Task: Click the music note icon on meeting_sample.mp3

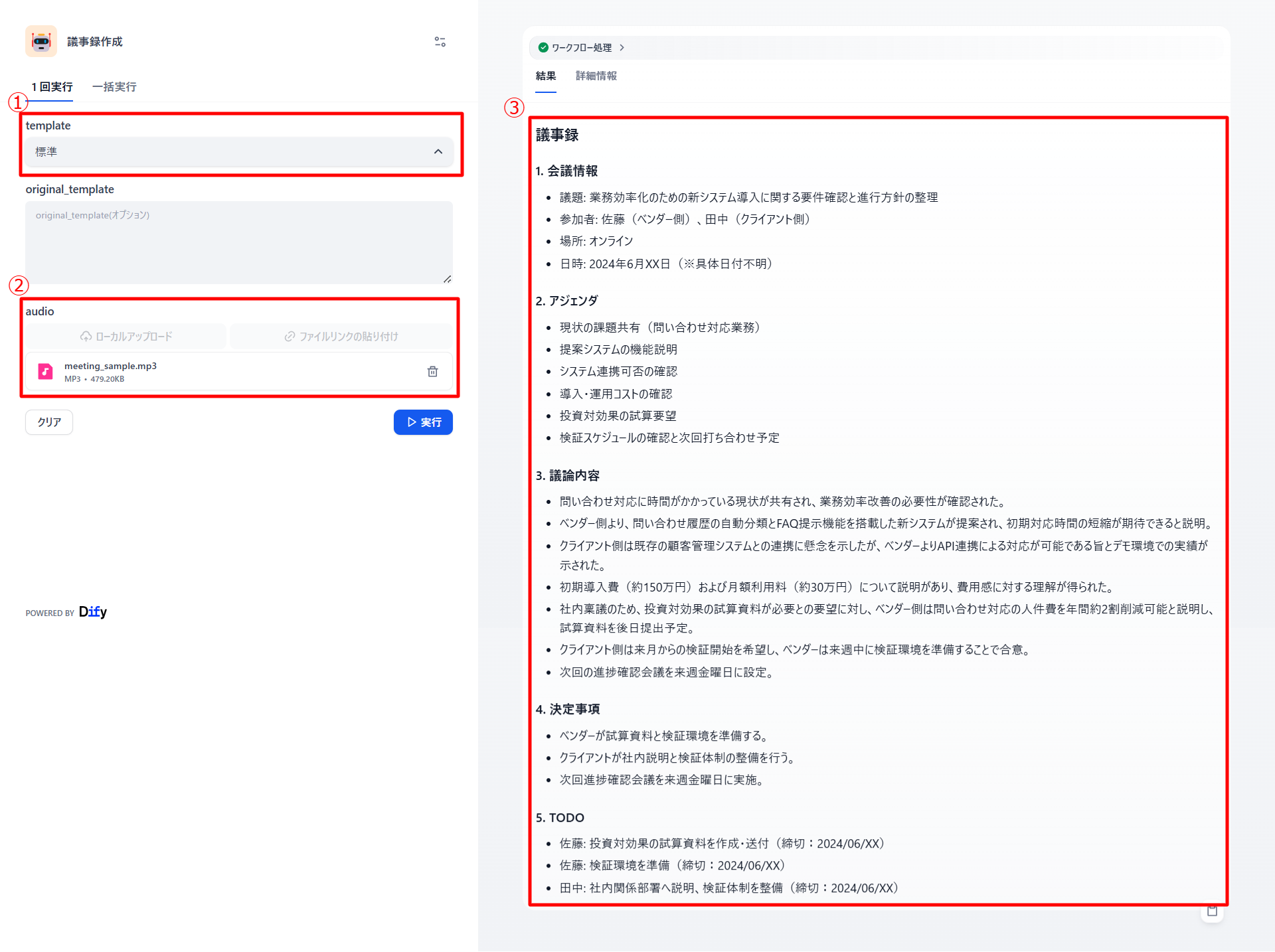Action: 44,371
